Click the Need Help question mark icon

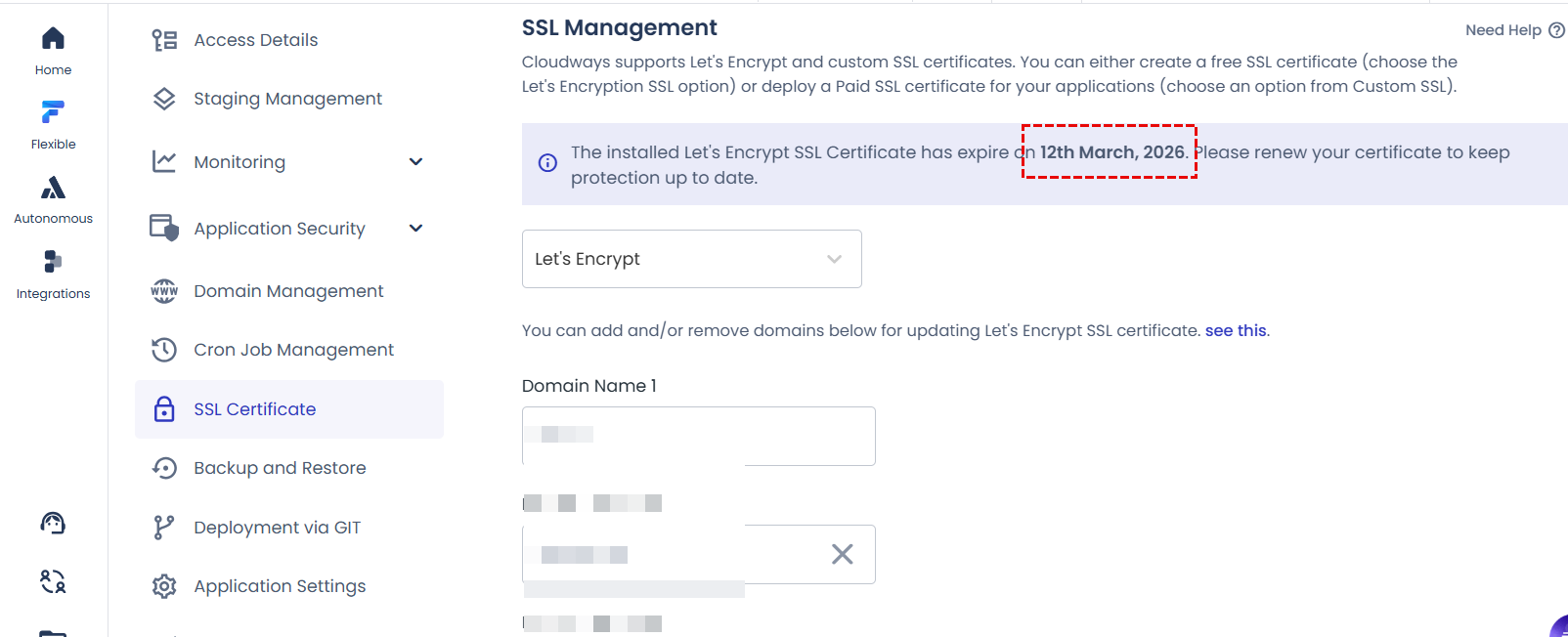[x=1556, y=30]
